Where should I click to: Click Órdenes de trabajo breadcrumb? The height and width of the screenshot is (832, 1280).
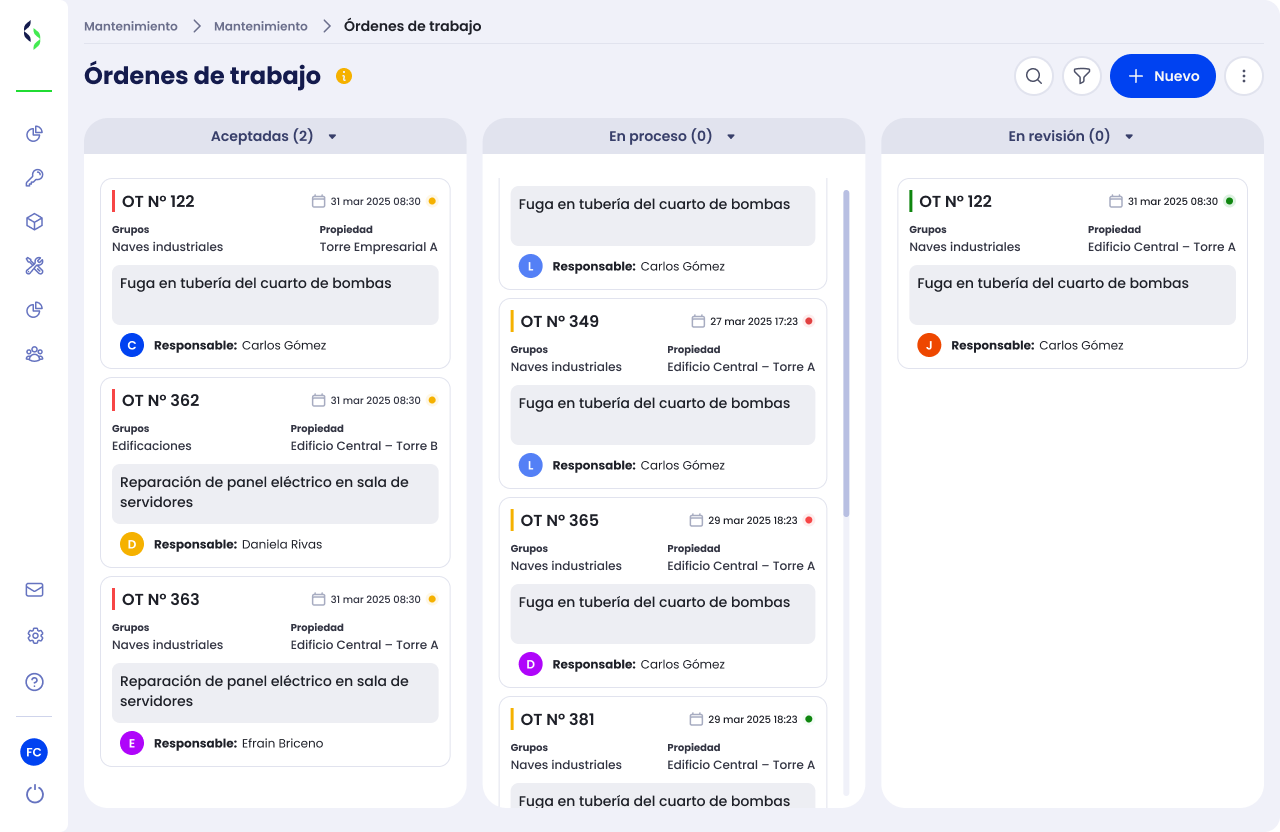413,26
